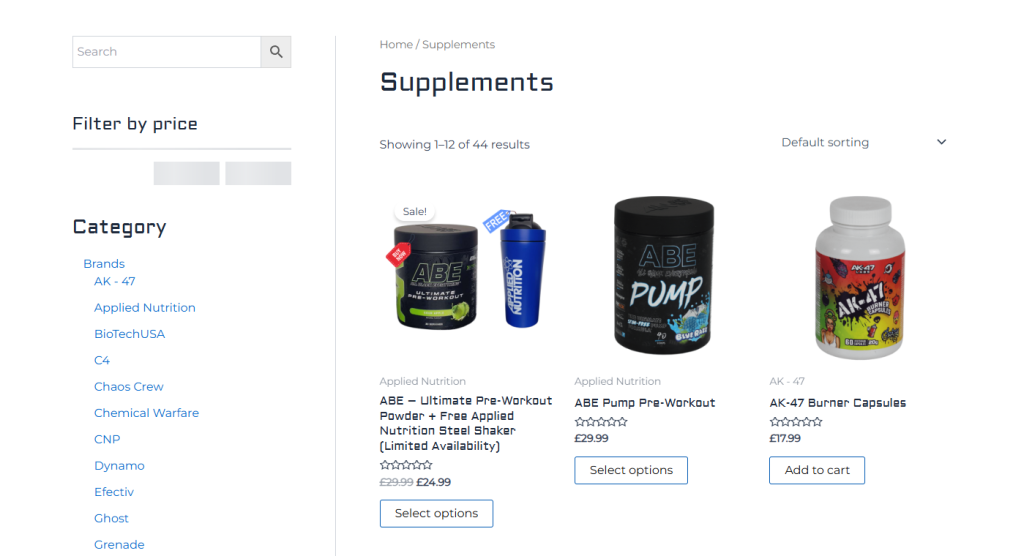Open the Default sorting dropdown

coord(863,142)
